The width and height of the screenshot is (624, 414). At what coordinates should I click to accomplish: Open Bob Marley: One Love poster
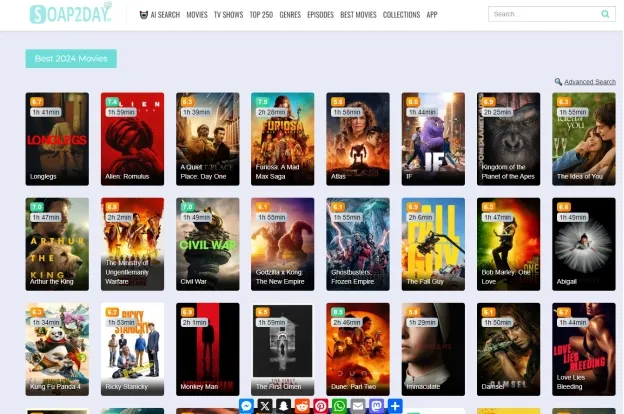point(509,244)
